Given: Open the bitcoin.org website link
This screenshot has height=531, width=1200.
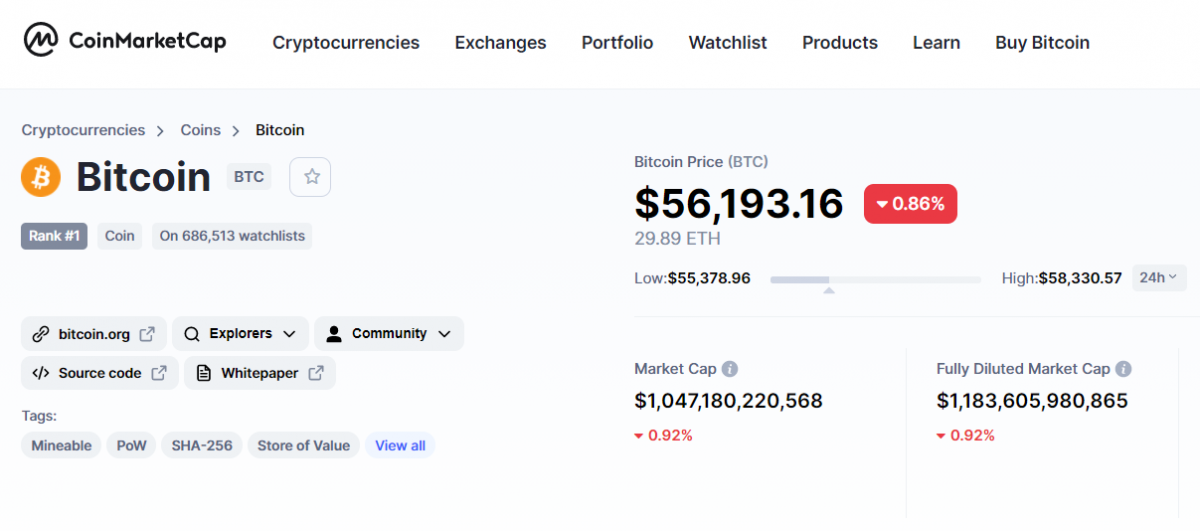Looking at the screenshot, I should tap(94, 334).
